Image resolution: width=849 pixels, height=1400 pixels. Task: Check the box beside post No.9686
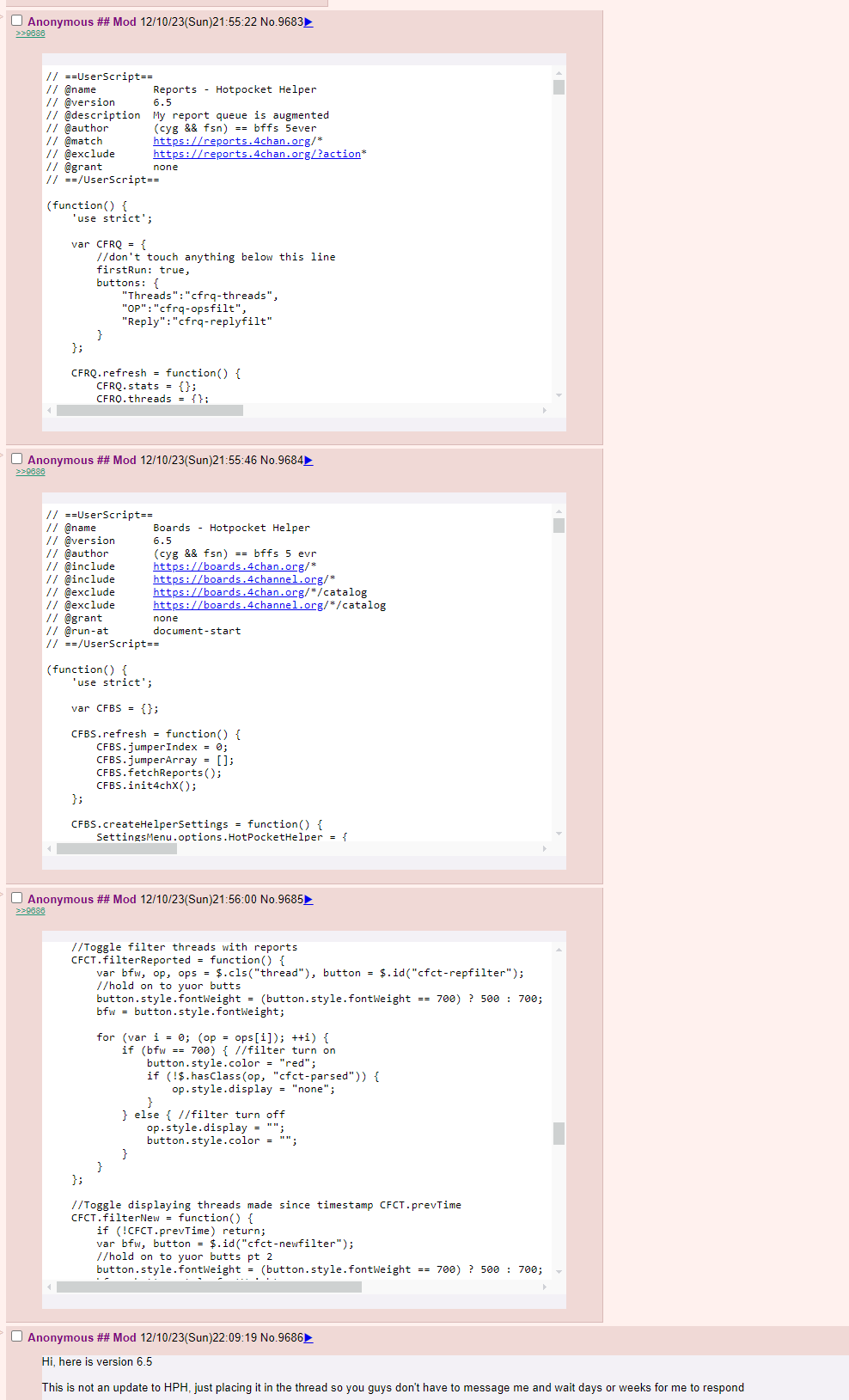pyautogui.click(x=16, y=1336)
